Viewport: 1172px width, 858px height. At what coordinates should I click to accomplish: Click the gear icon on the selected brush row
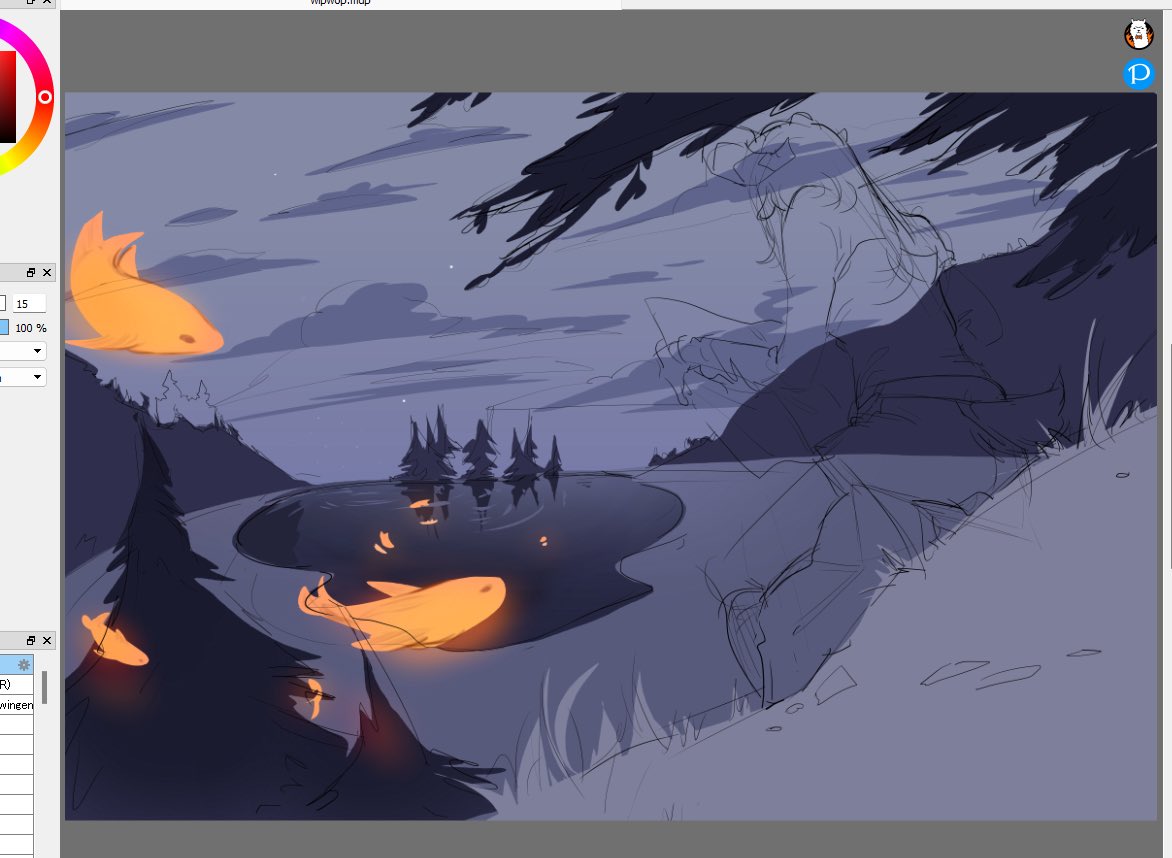click(24, 664)
